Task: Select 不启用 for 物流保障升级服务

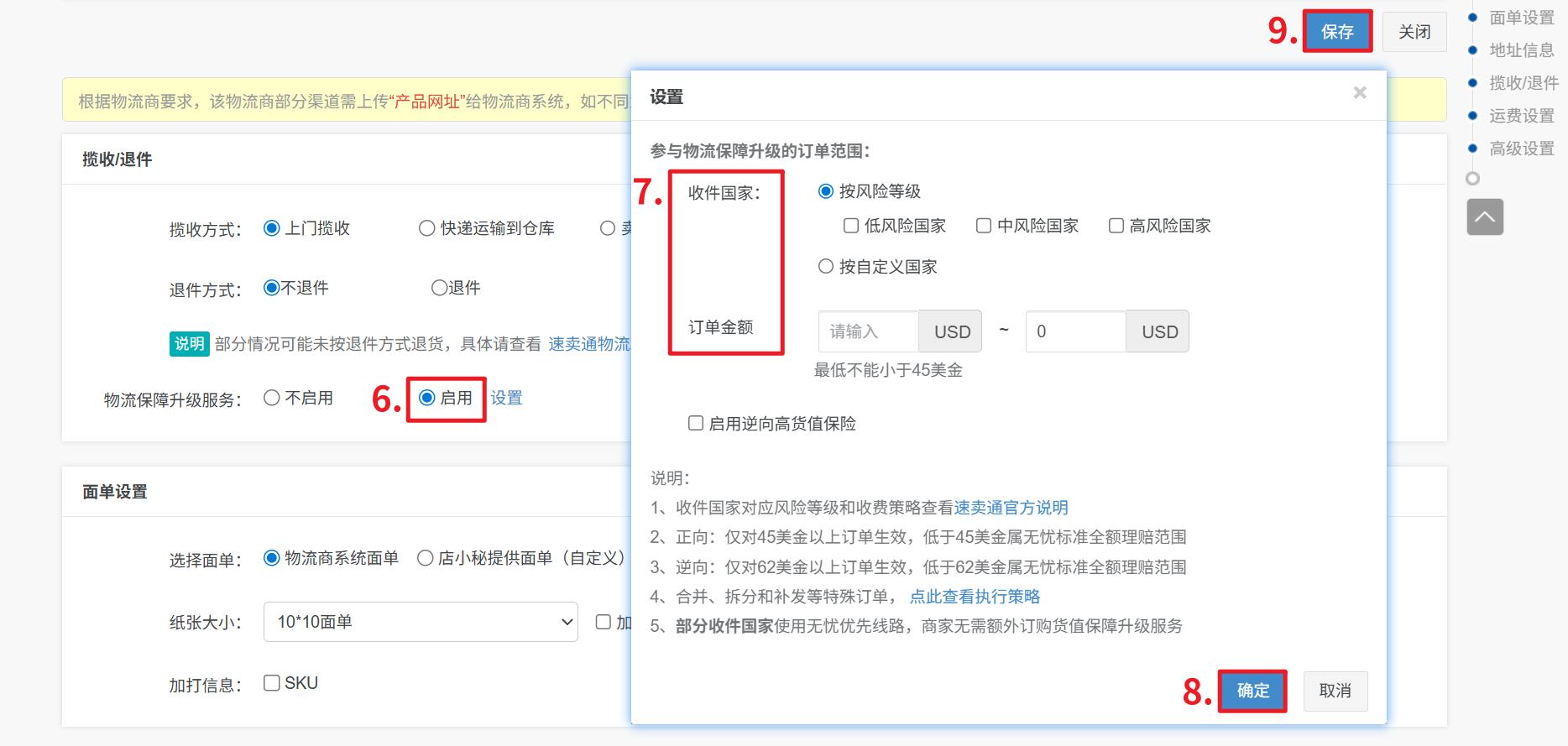Action: 272,398
